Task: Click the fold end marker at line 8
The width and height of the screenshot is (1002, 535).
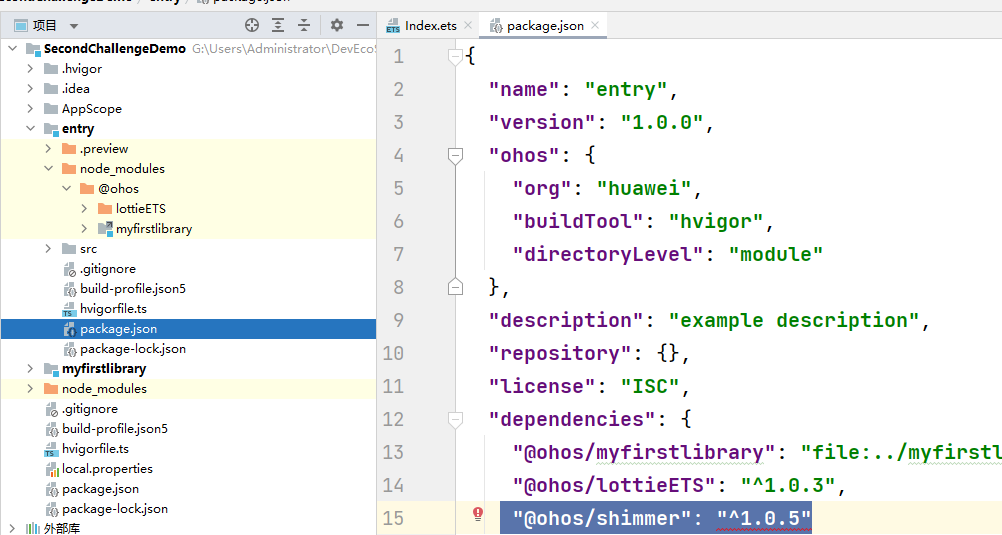Action: [x=455, y=287]
